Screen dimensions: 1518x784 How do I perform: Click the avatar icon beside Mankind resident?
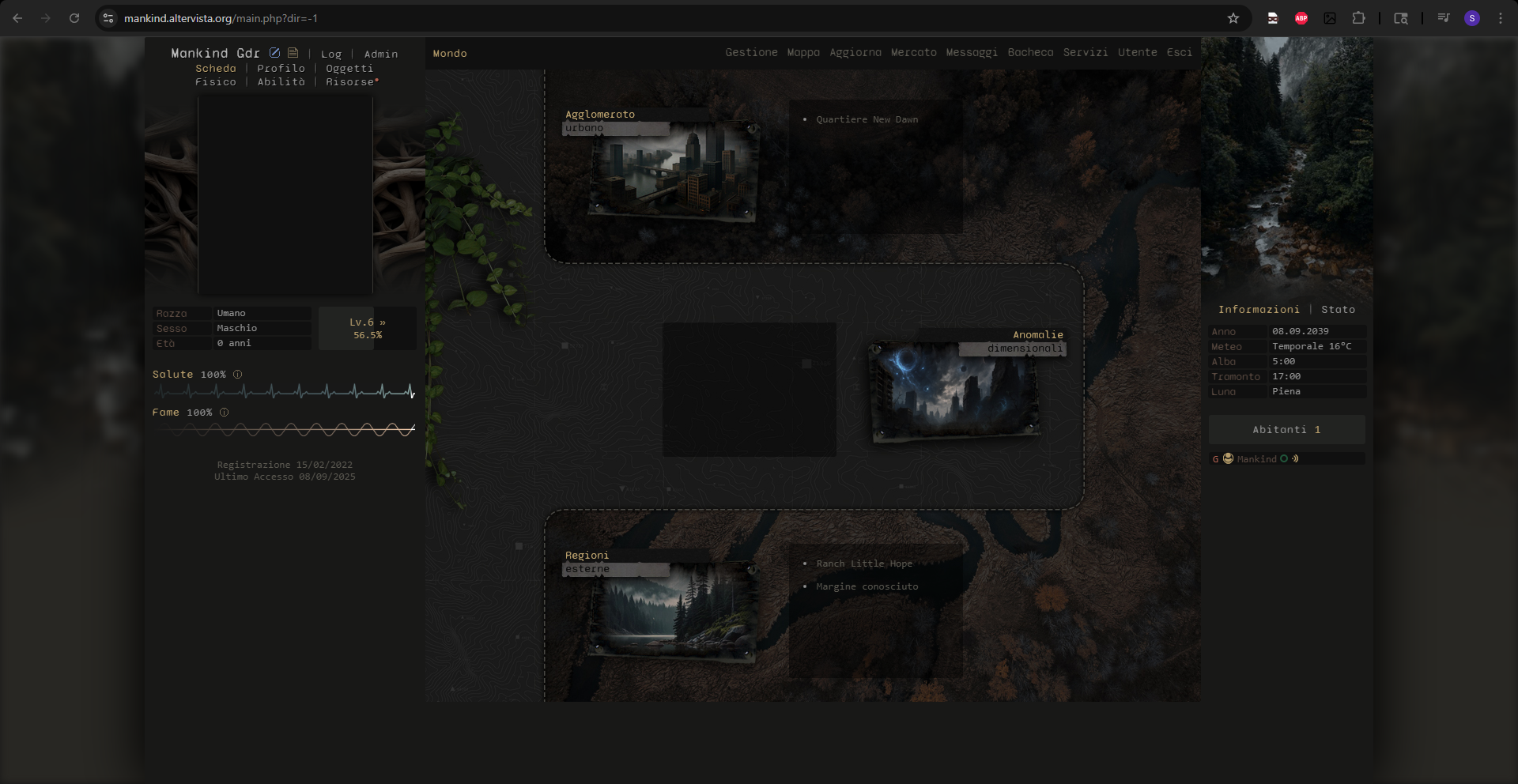coord(1228,458)
